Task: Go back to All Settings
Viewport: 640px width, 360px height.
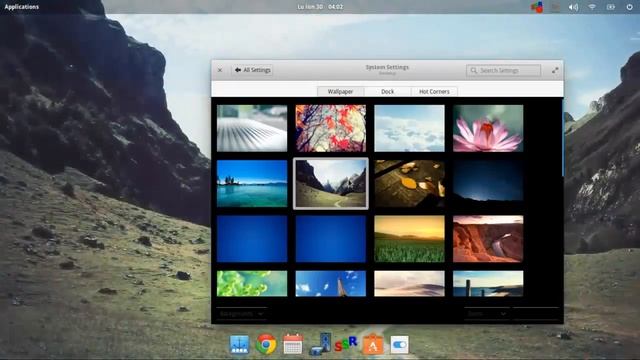Action: tap(253, 70)
